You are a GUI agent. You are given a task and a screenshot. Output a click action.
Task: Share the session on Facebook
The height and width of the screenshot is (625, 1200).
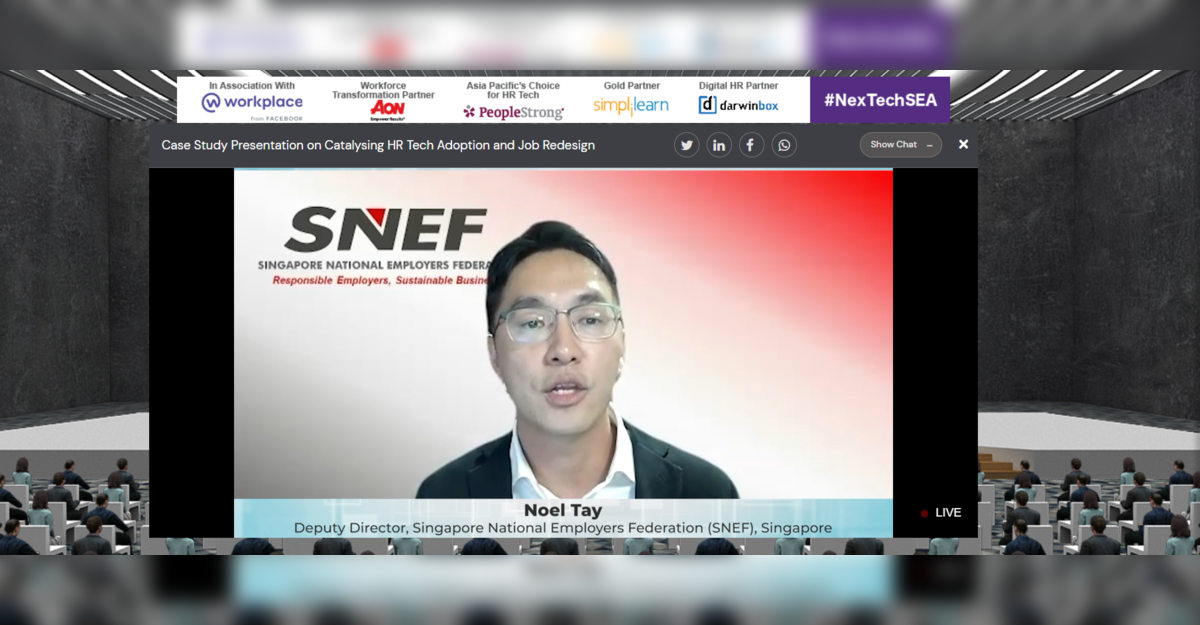point(751,145)
